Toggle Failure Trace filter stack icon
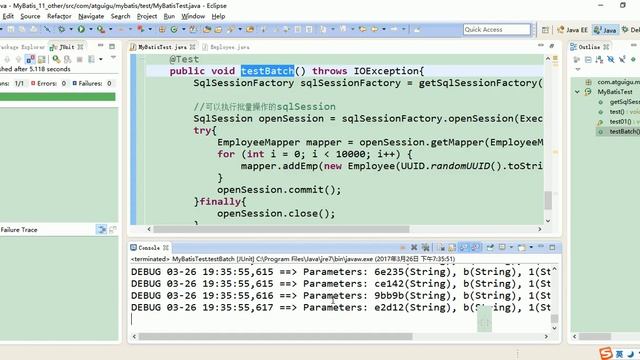Image resolution: width=640 pixels, height=360 pixels. pos(101,229)
